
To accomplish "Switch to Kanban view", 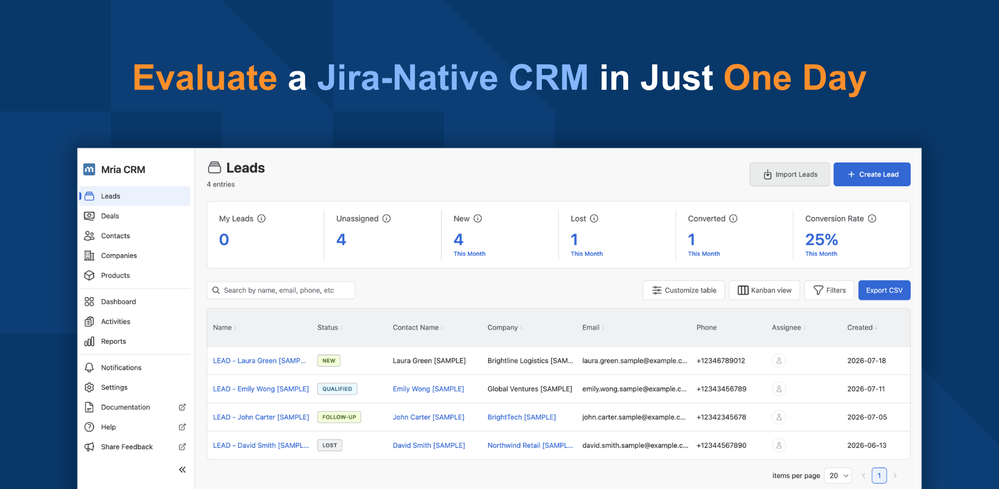I will coord(764,290).
